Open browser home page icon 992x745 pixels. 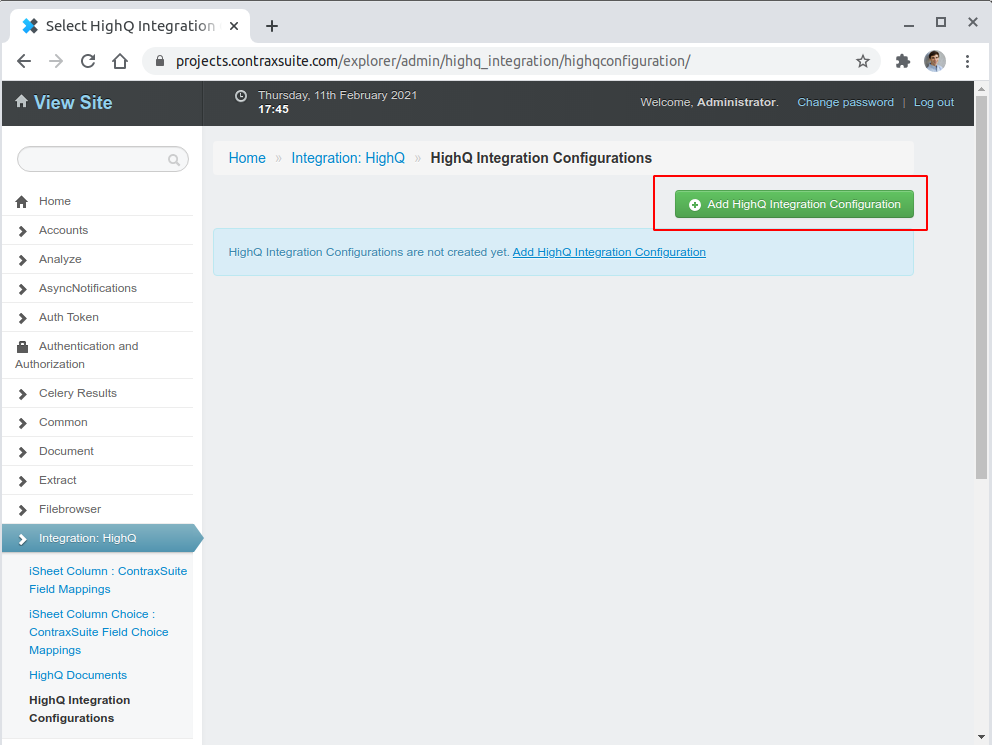(120, 61)
